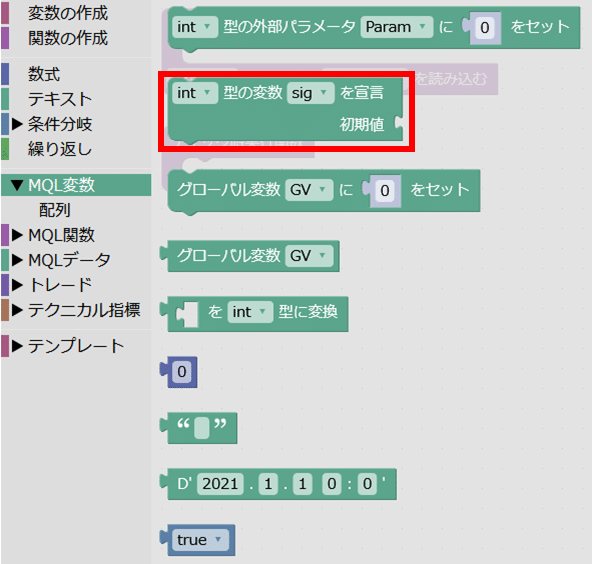Edit the 0 value in グローバル変数 set block
This screenshot has width=592, height=564.
[x=385, y=191]
